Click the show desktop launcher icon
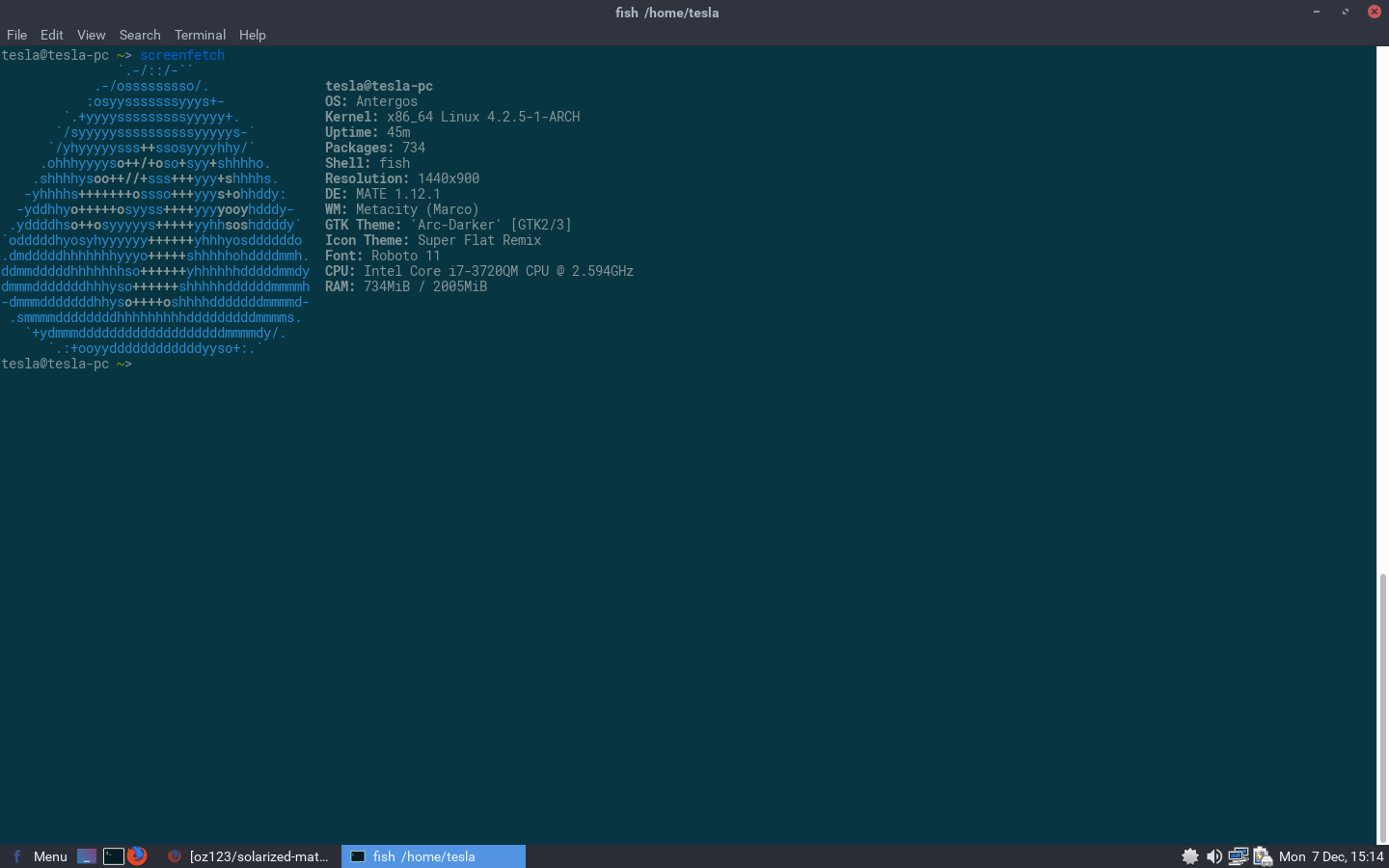The width and height of the screenshot is (1389, 868). point(87,856)
